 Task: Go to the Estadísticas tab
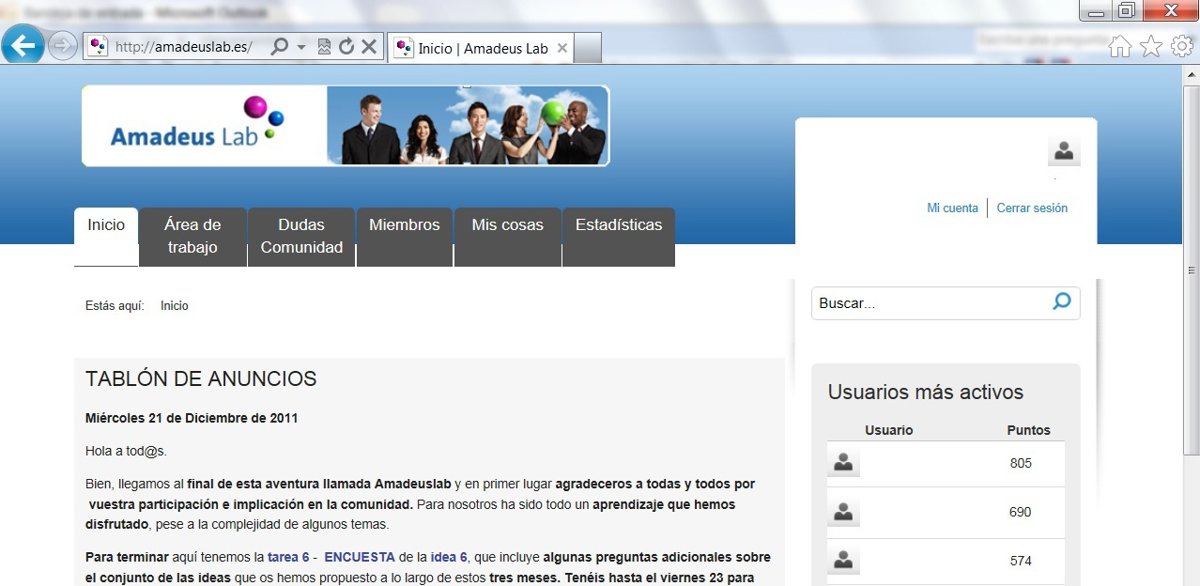click(x=618, y=225)
